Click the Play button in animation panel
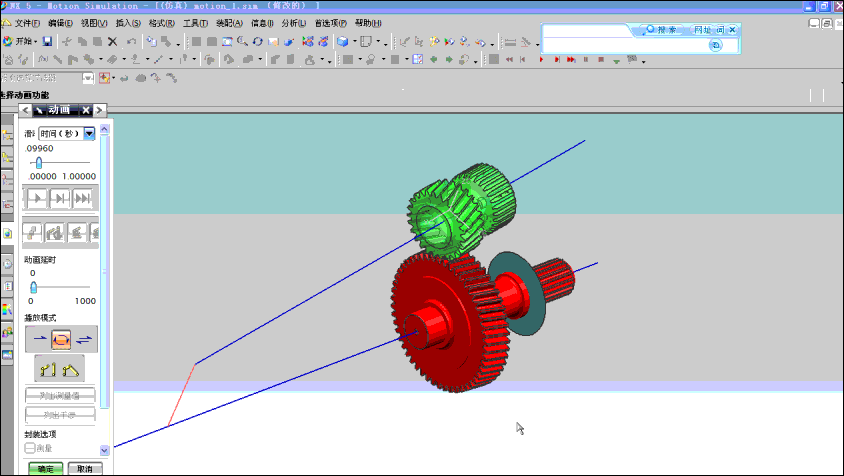The image size is (844, 476). click(36, 199)
